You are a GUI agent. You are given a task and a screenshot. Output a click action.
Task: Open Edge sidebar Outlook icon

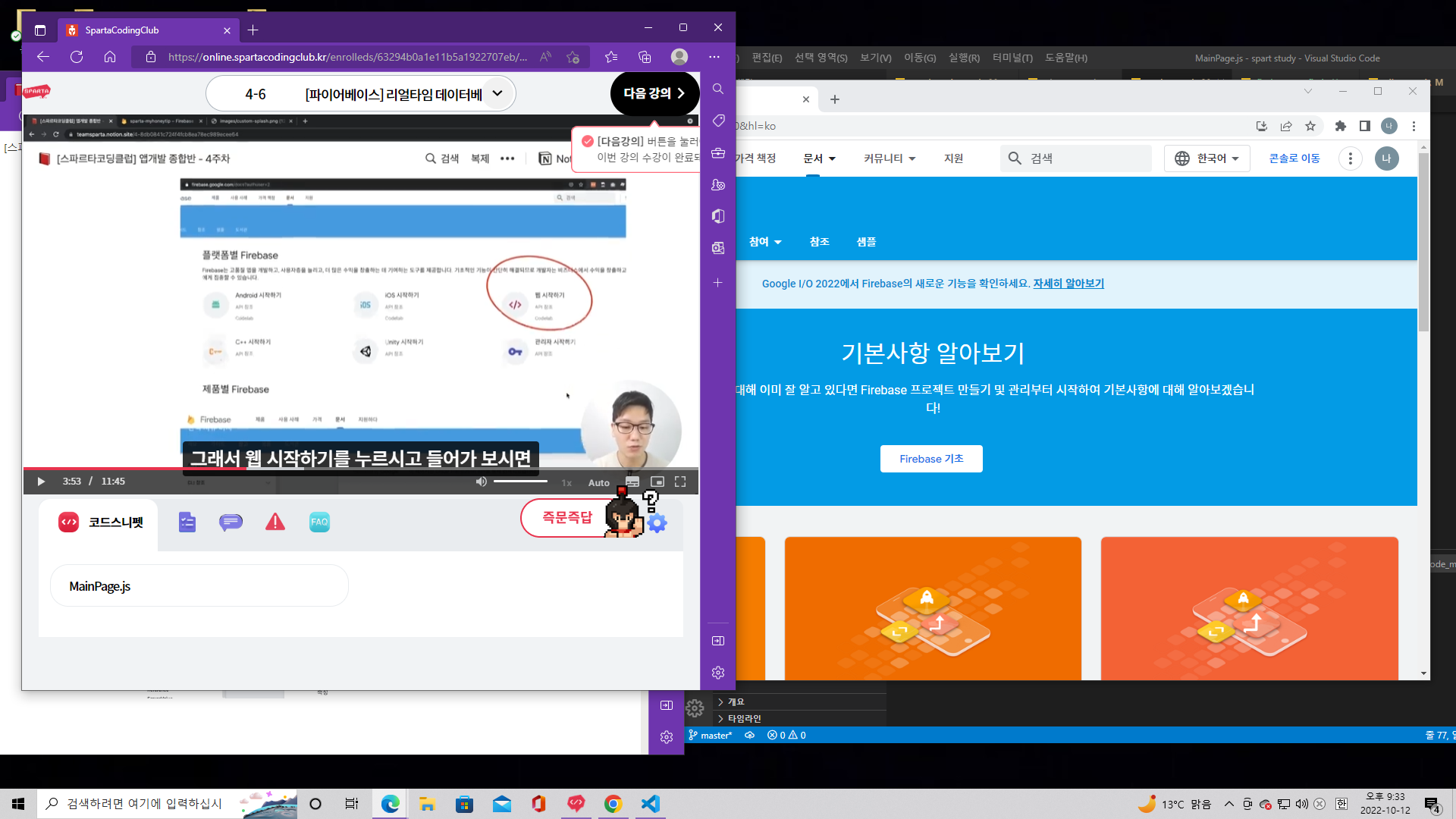(718, 248)
